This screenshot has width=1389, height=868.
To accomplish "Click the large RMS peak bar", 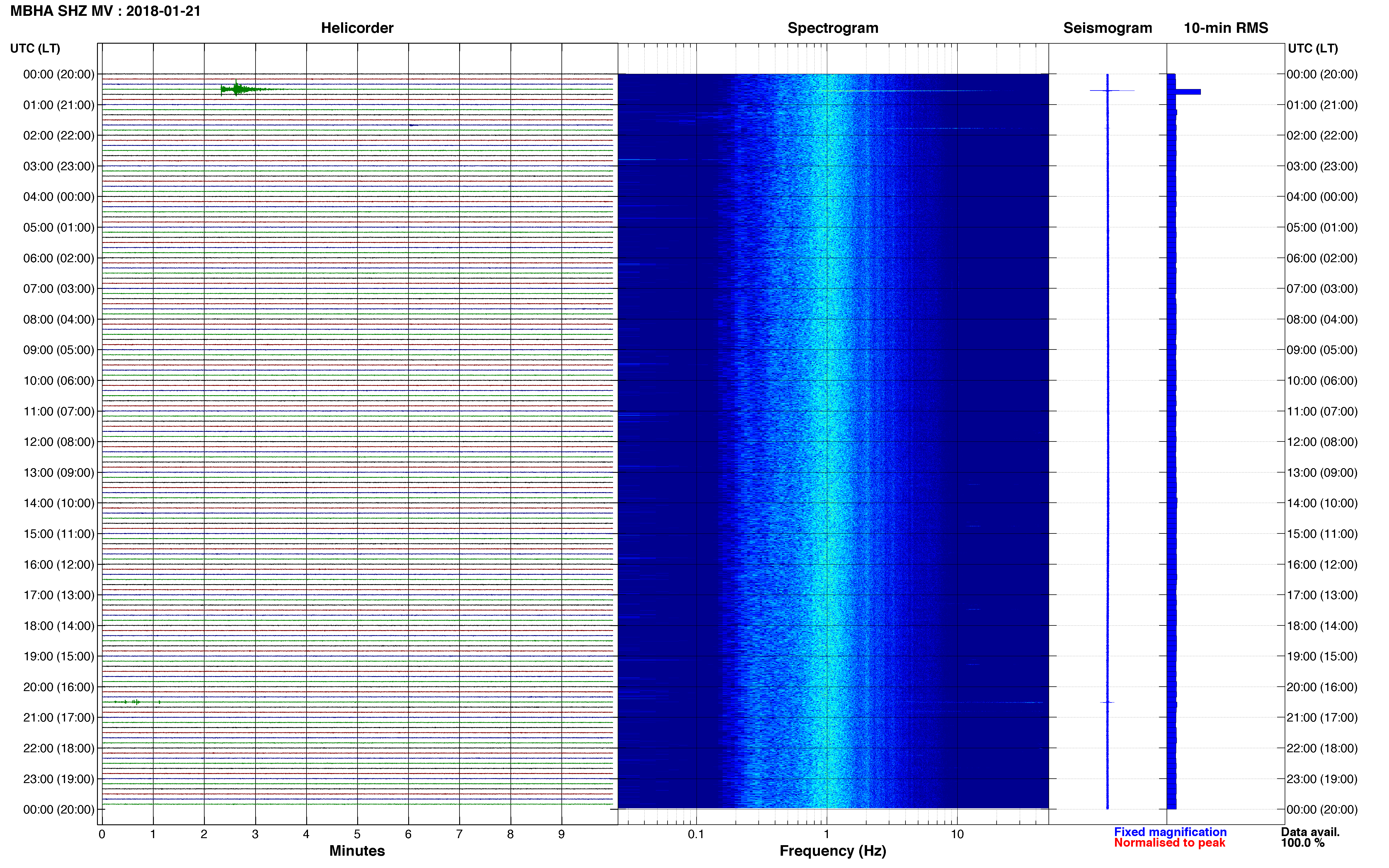I will pyautogui.click(x=1187, y=92).
